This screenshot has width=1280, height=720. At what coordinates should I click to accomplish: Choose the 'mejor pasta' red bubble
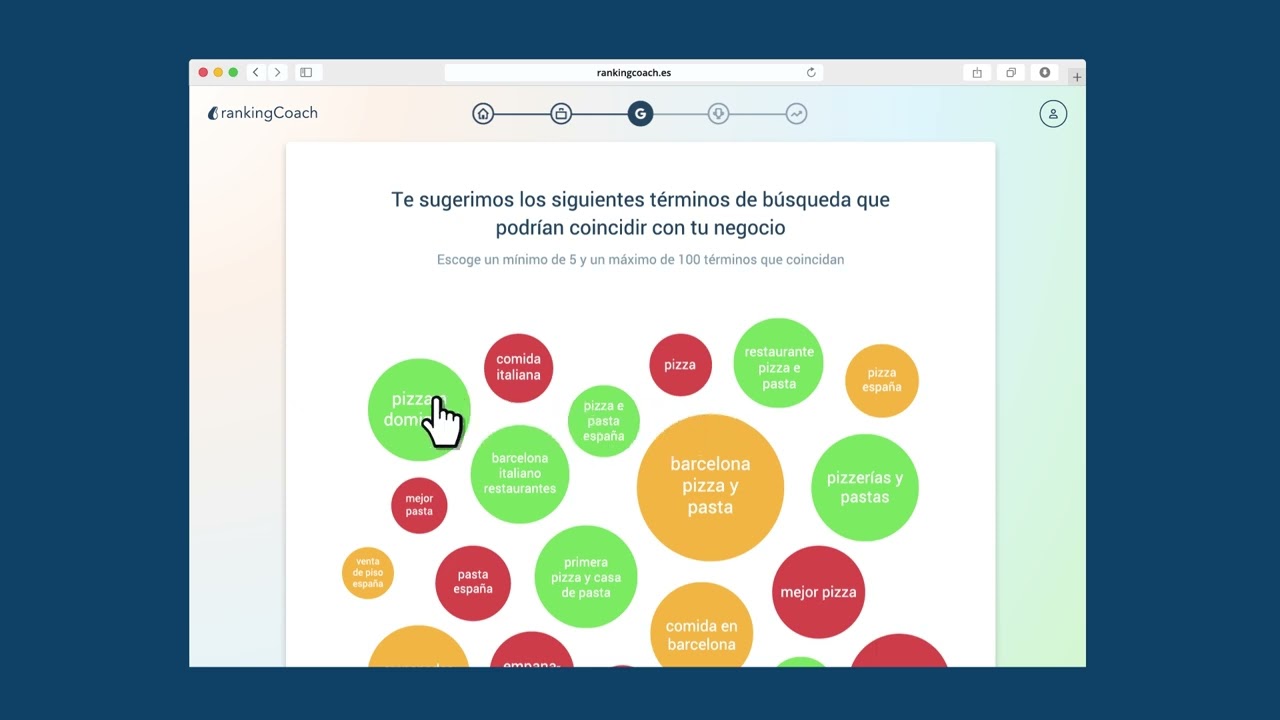click(419, 505)
